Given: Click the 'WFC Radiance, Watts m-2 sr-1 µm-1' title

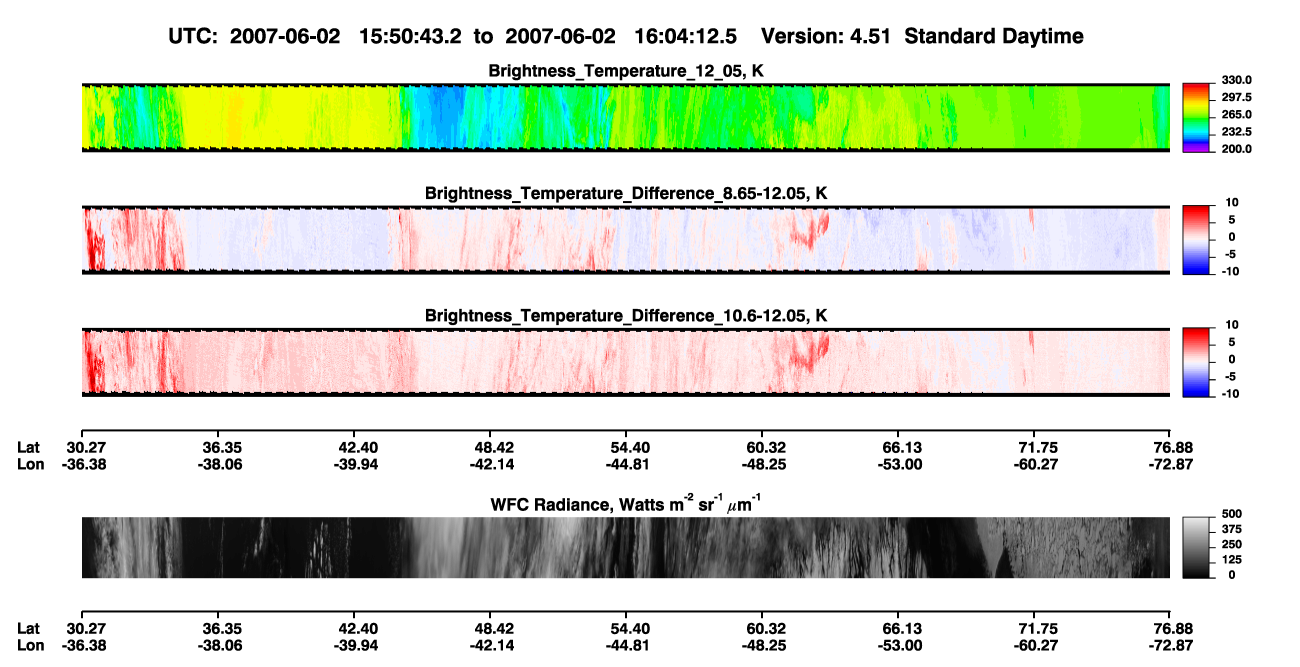Looking at the screenshot, I should tap(626, 503).
